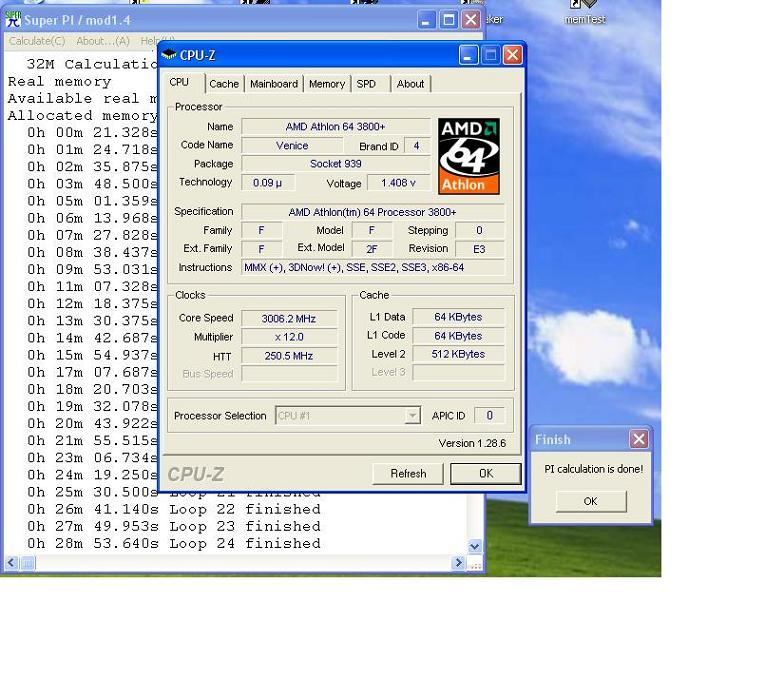Image resolution: width=765 pixels, height=680 pixels.
Task: Click the AMD Athlon 64 logo
Action: [x=468, y=156]
